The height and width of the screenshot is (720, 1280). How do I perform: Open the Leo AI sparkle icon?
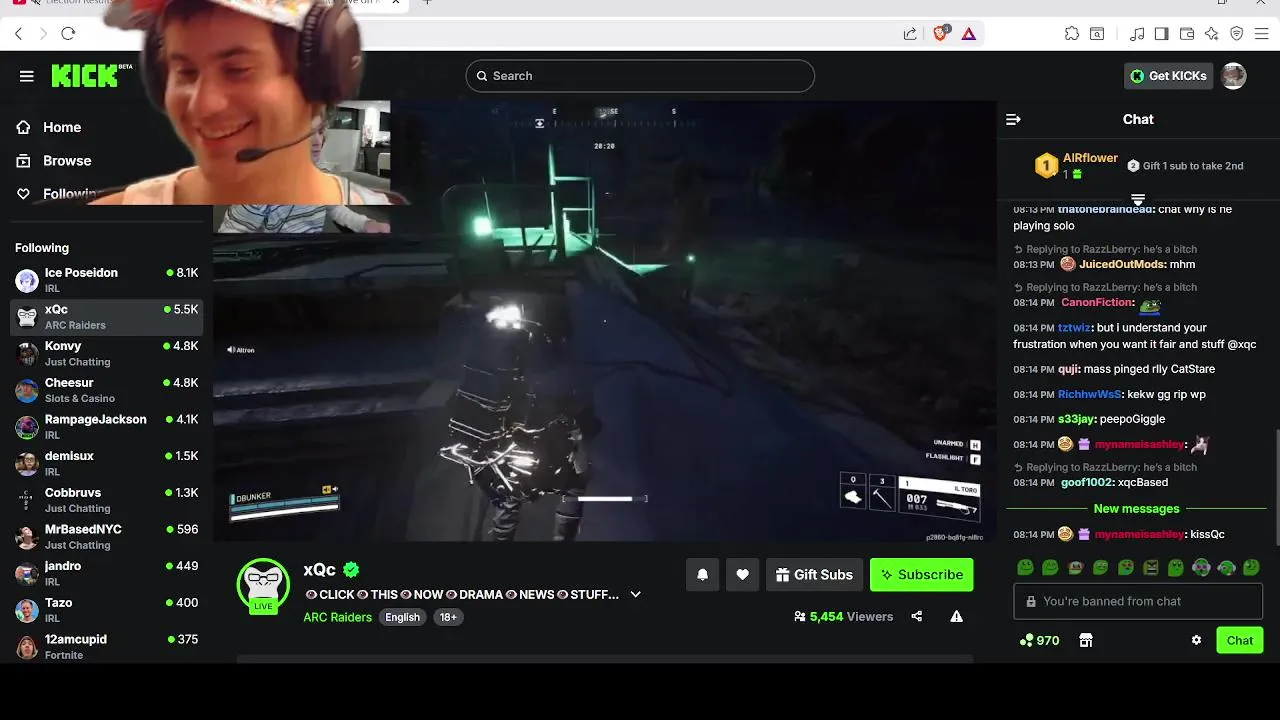(x=1212, y=34)
